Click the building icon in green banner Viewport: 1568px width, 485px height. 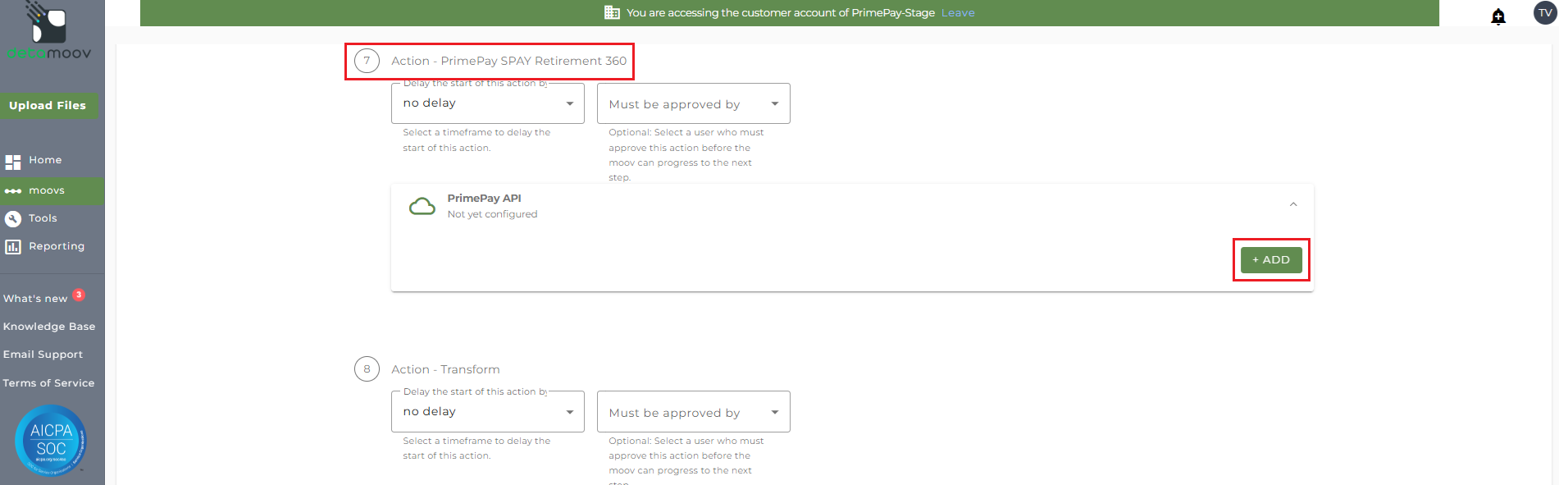[612, 12]
